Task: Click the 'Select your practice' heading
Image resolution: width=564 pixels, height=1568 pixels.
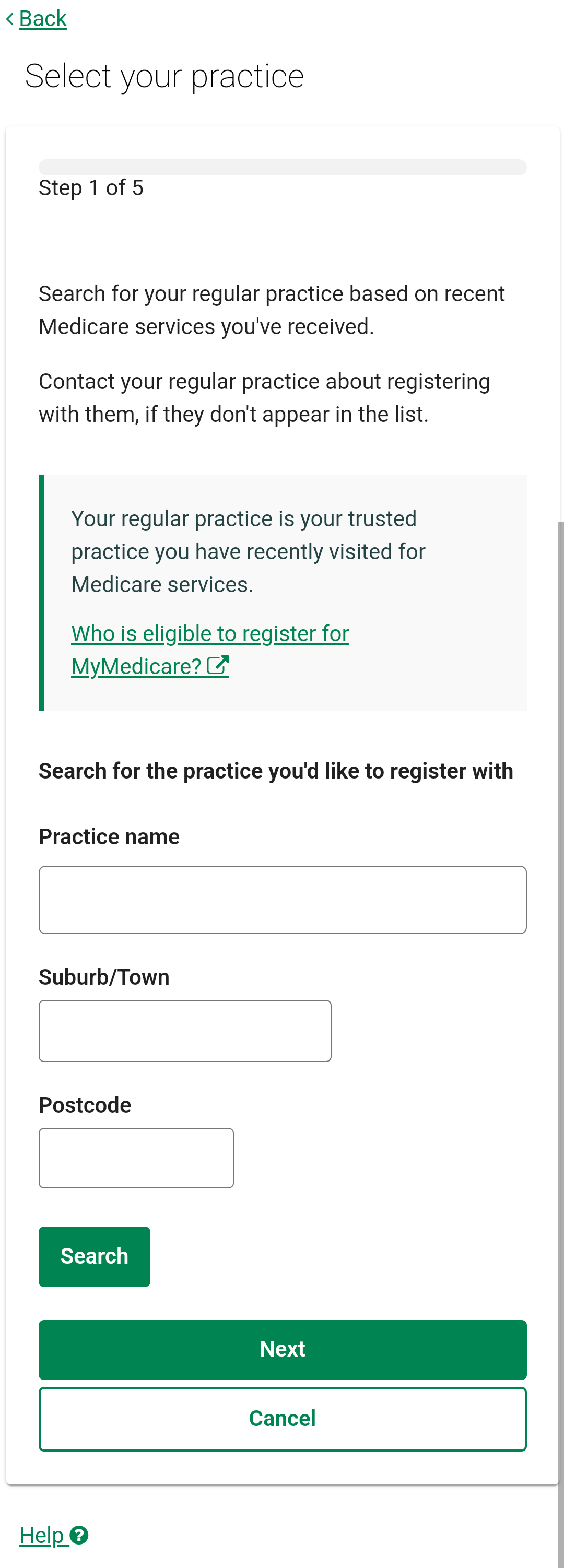Action: [x=164, y=76]
